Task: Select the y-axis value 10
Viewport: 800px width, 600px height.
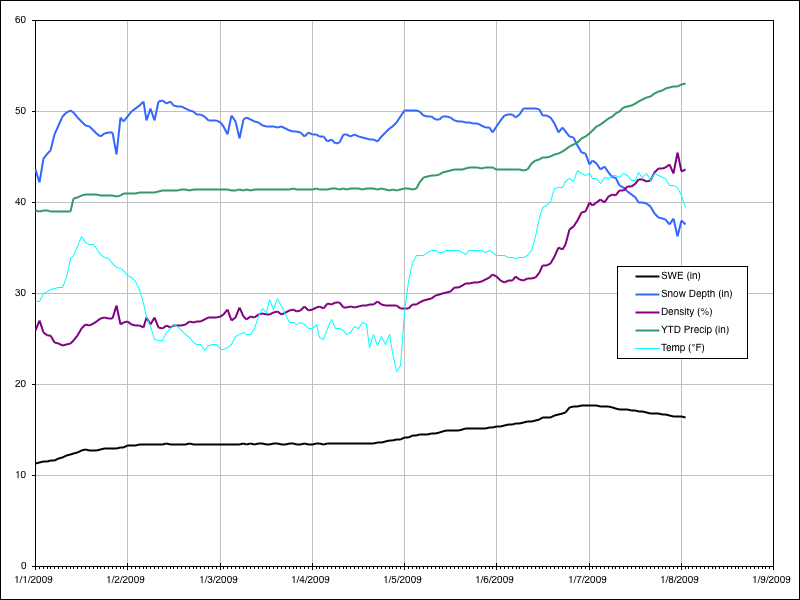Action: click(x=21, y=475)
